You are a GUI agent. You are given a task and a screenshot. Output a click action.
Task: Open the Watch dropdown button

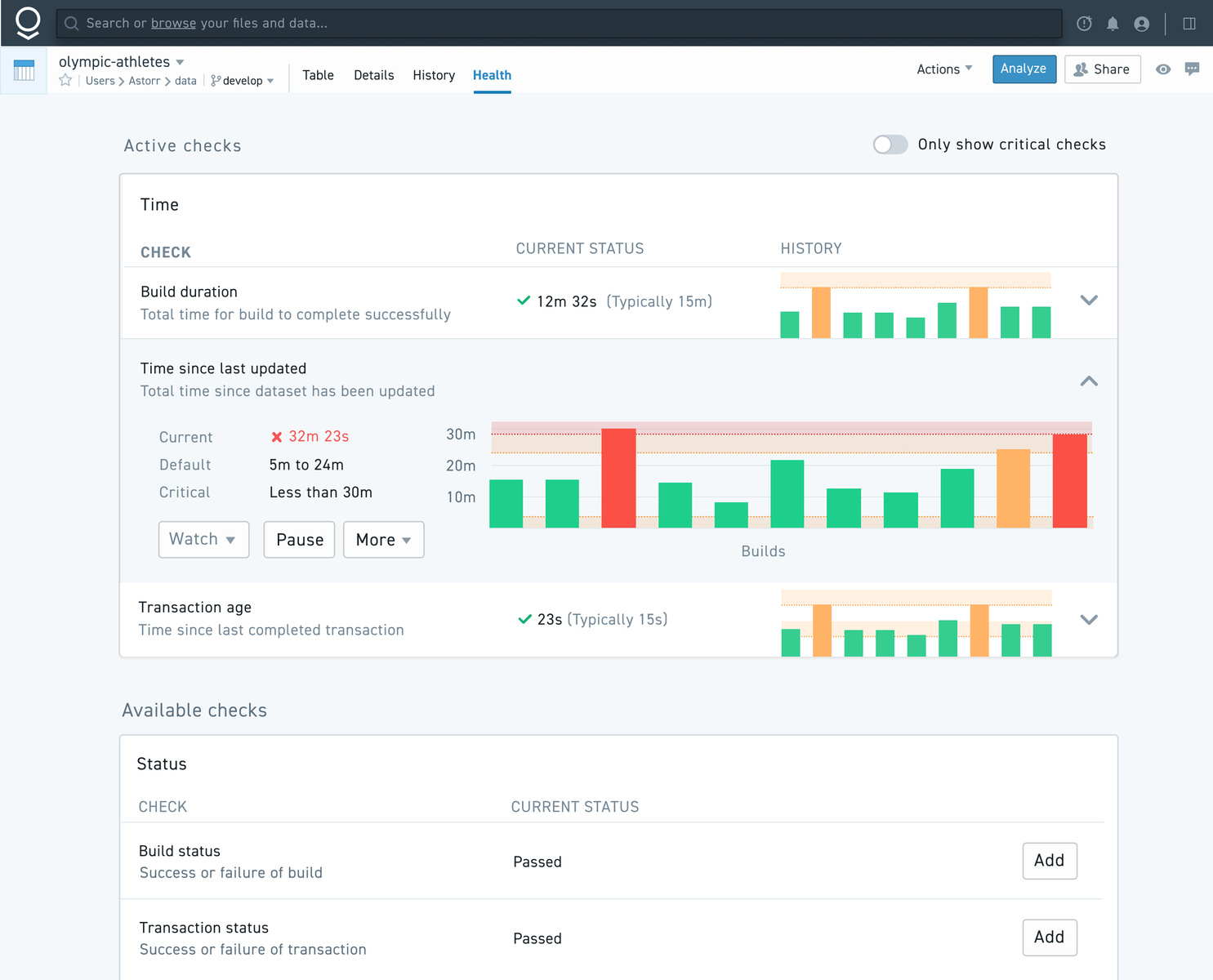[x=203, y=540]
